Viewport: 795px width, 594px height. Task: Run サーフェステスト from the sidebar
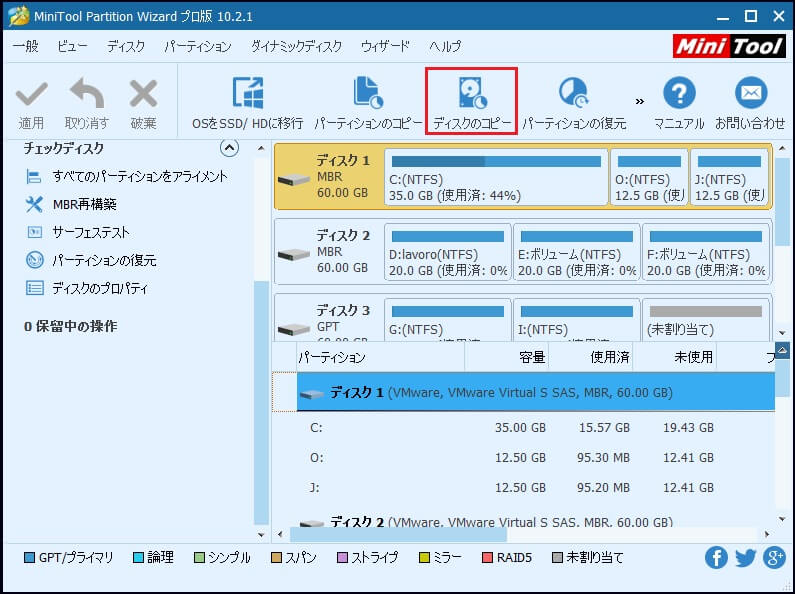click(x=90, y=232)
